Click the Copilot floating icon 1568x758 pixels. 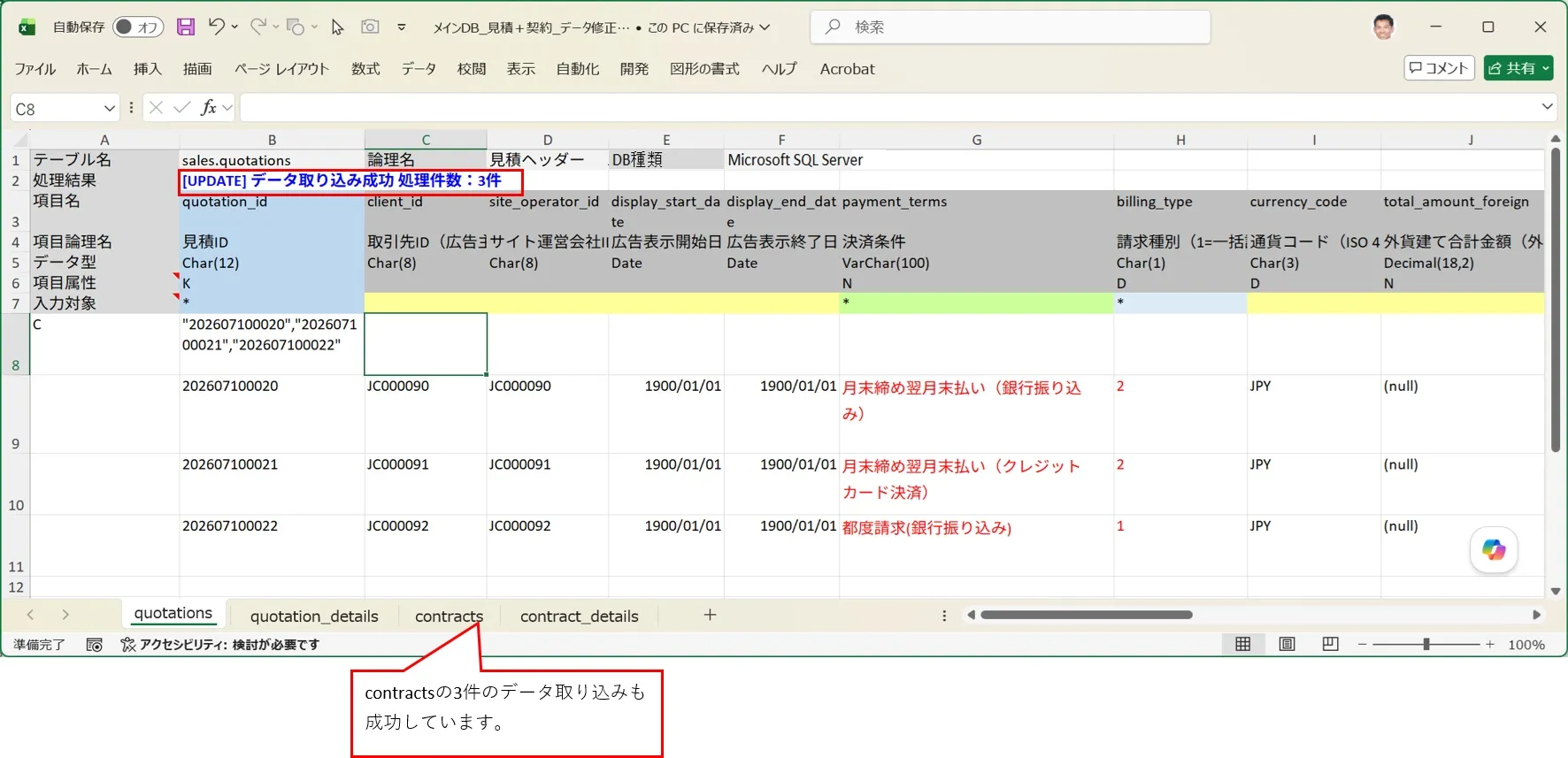click(1494, 550)
